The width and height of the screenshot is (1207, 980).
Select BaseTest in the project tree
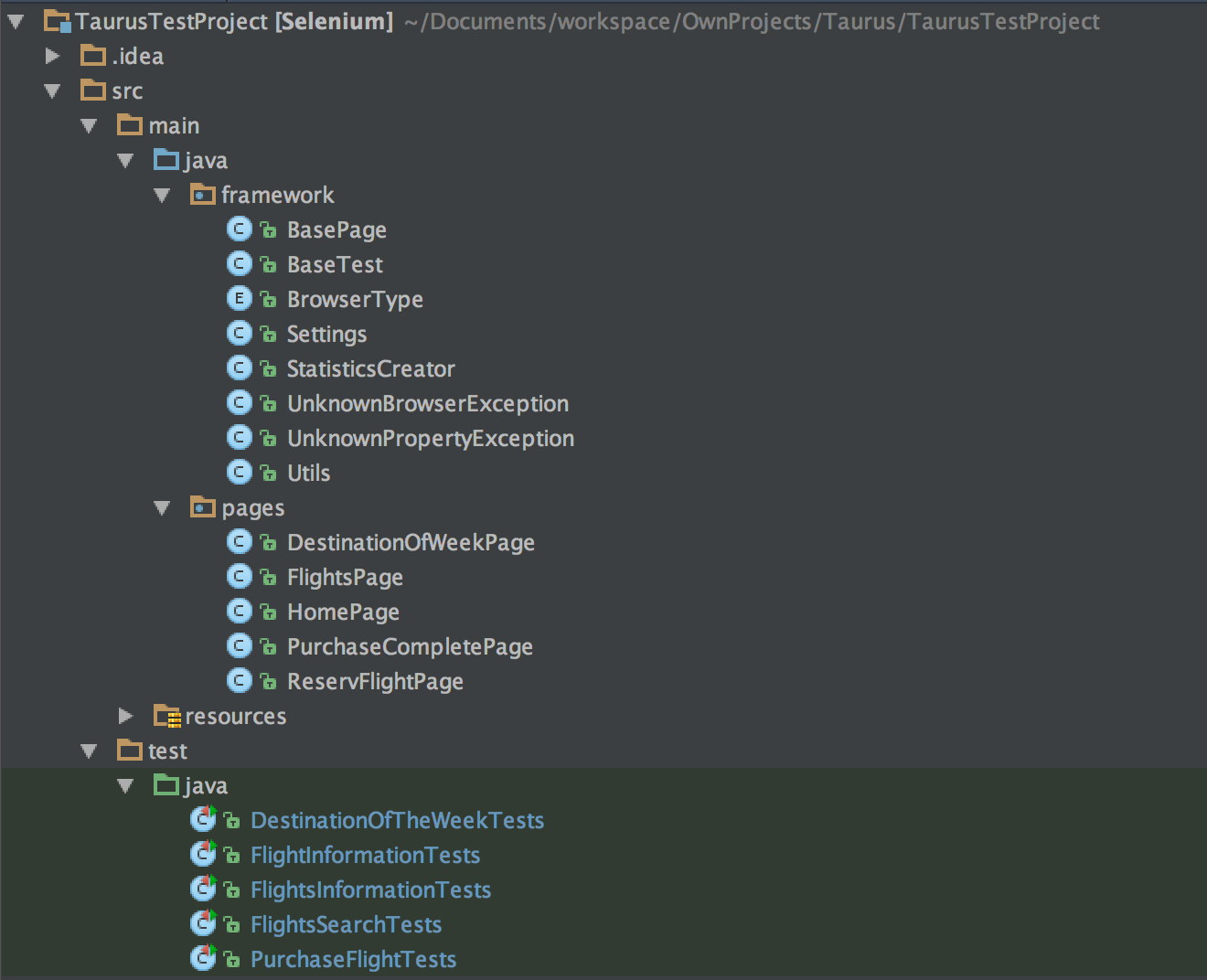pyautogui.click(x=335, y=265)
